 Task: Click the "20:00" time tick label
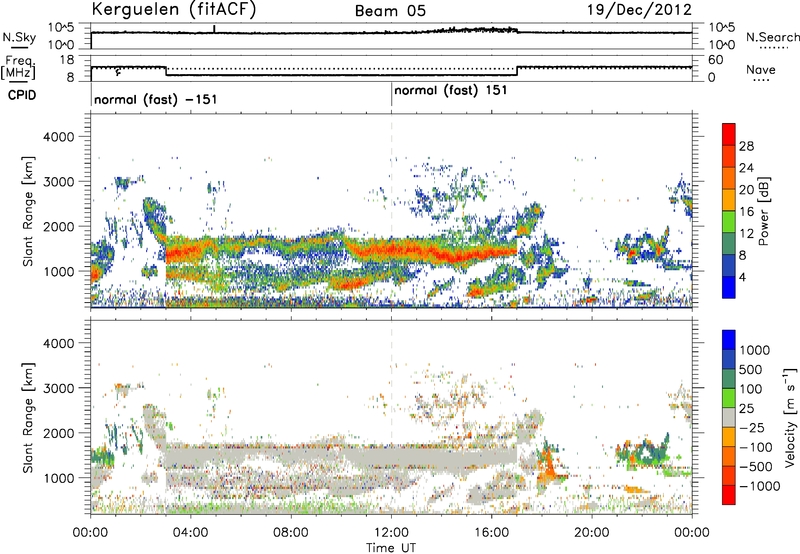[x=592, y=533]
